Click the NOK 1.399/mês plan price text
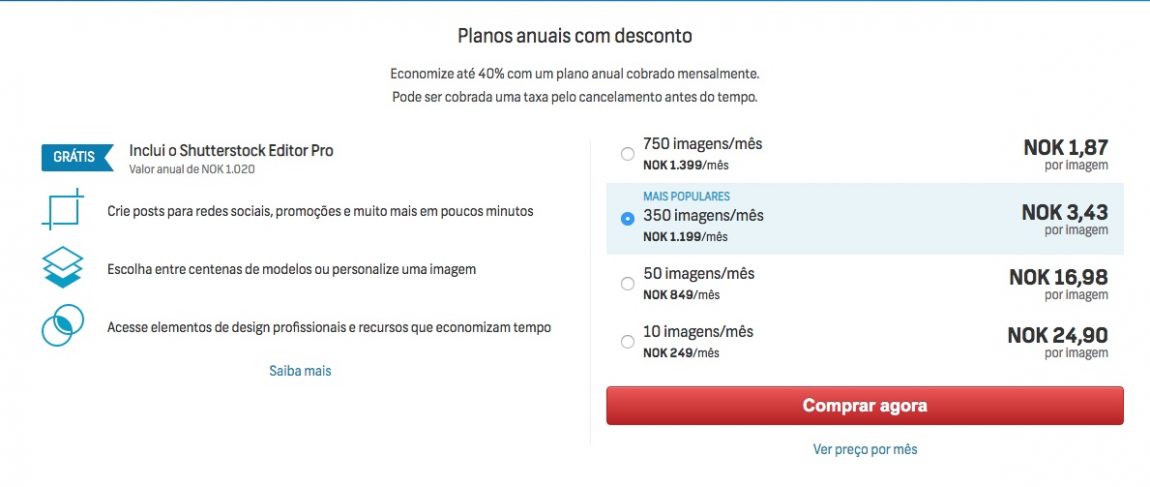 pyautogui.click(x=686, y=165)
